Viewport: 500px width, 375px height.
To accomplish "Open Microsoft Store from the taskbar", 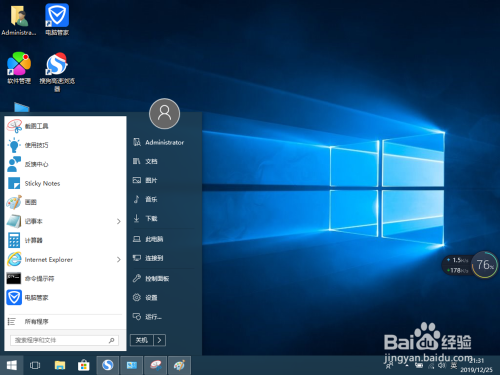I will coord(84,365).
